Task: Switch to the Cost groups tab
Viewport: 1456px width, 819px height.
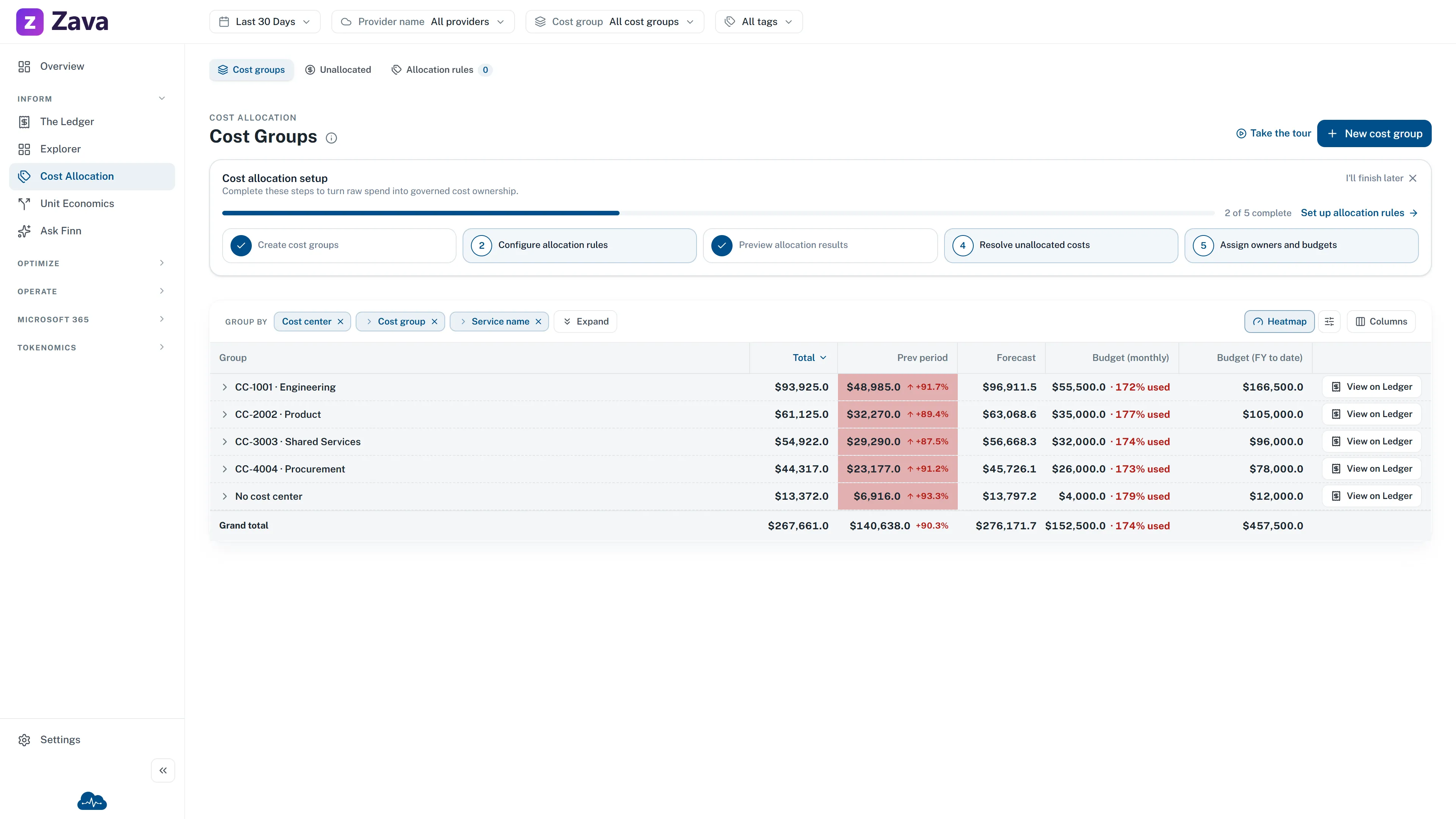Action: point(251,69)
